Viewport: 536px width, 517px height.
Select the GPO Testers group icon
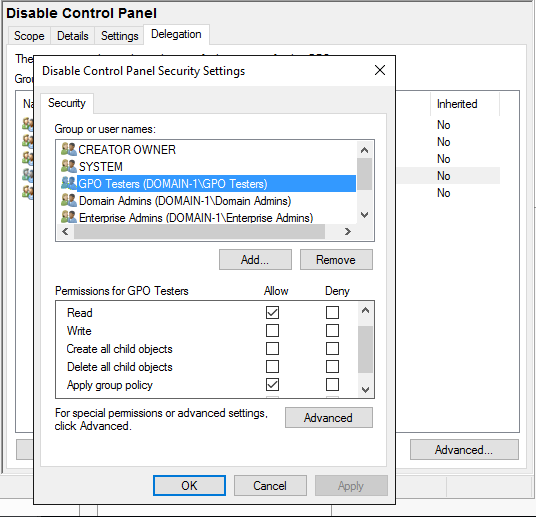[69, 183]
